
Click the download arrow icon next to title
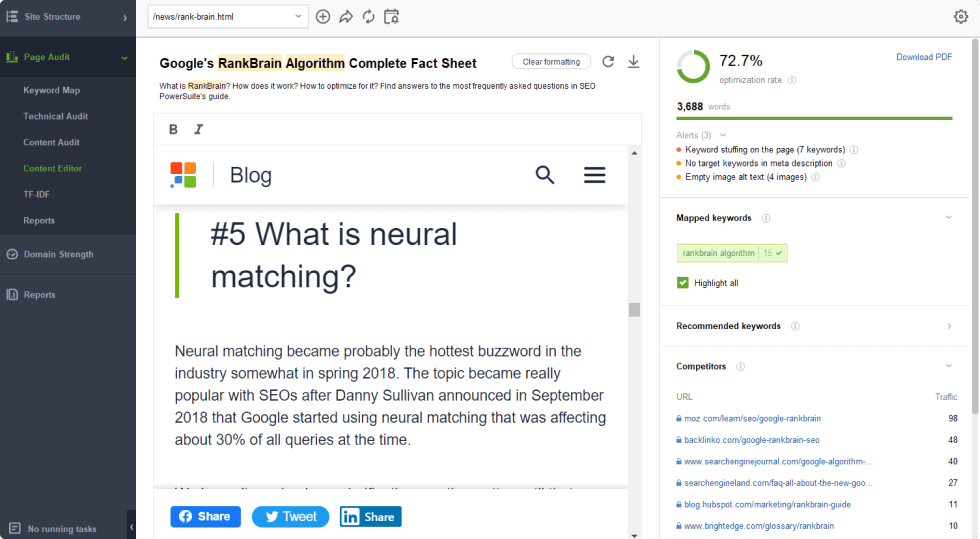click(633, 61)
